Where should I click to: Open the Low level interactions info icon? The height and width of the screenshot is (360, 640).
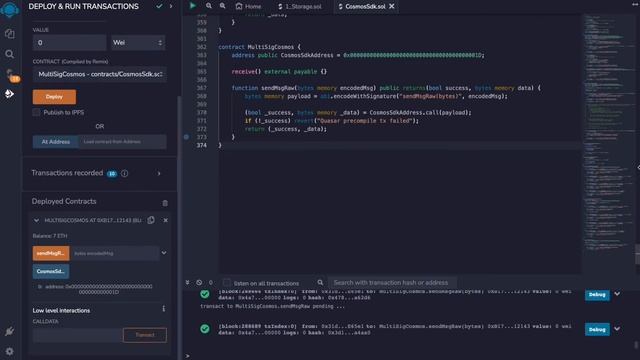(x=164, y=309)
